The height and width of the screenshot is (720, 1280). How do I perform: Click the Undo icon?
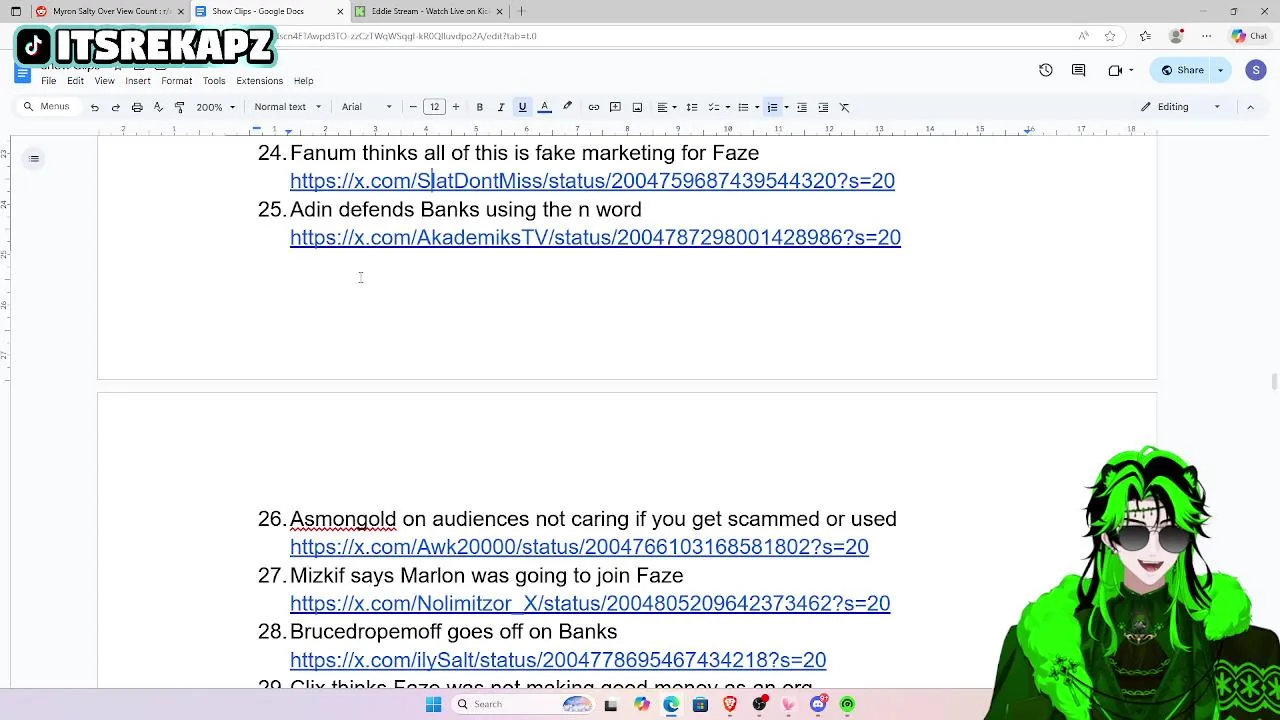[x=94, y=107]
